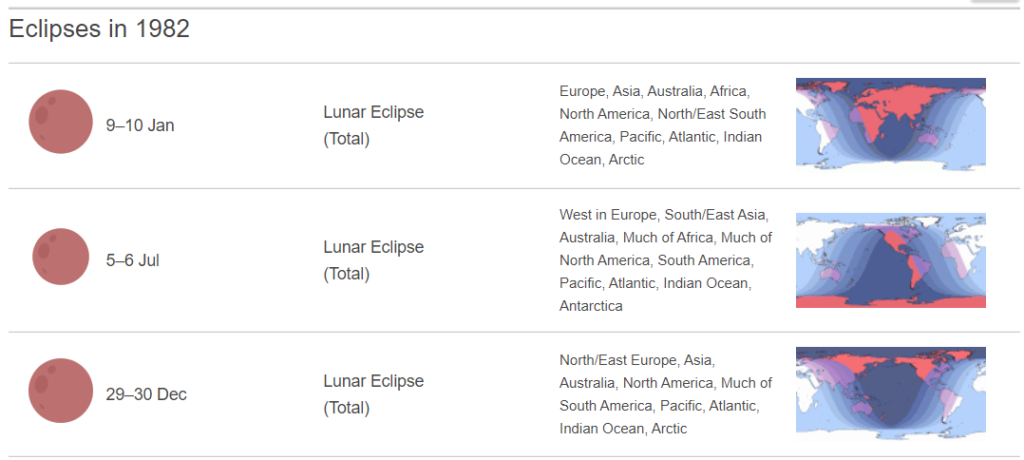Select the 29–30 Dec eclipse date
The height and width of the screenshot is (460, 1024).
(x=146, y=394)
